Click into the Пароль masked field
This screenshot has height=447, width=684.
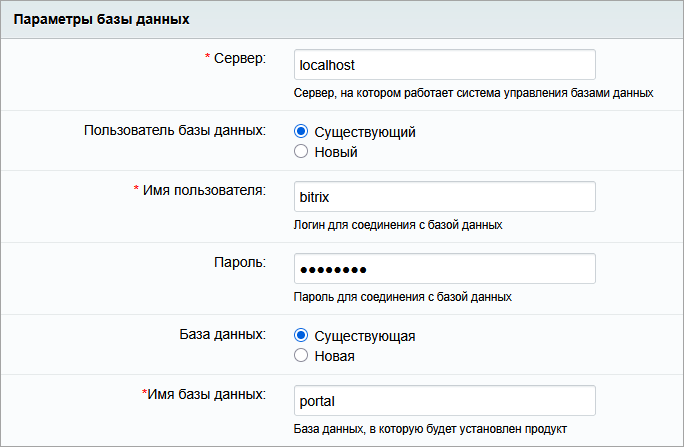tap(445, 269)
